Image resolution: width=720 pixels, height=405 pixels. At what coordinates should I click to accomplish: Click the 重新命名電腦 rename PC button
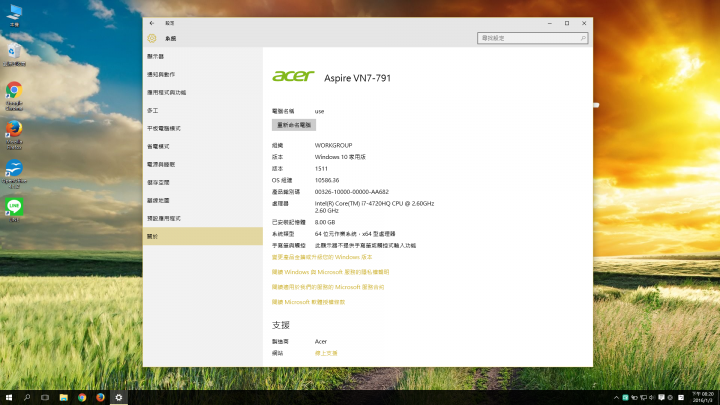pos(294,125)
